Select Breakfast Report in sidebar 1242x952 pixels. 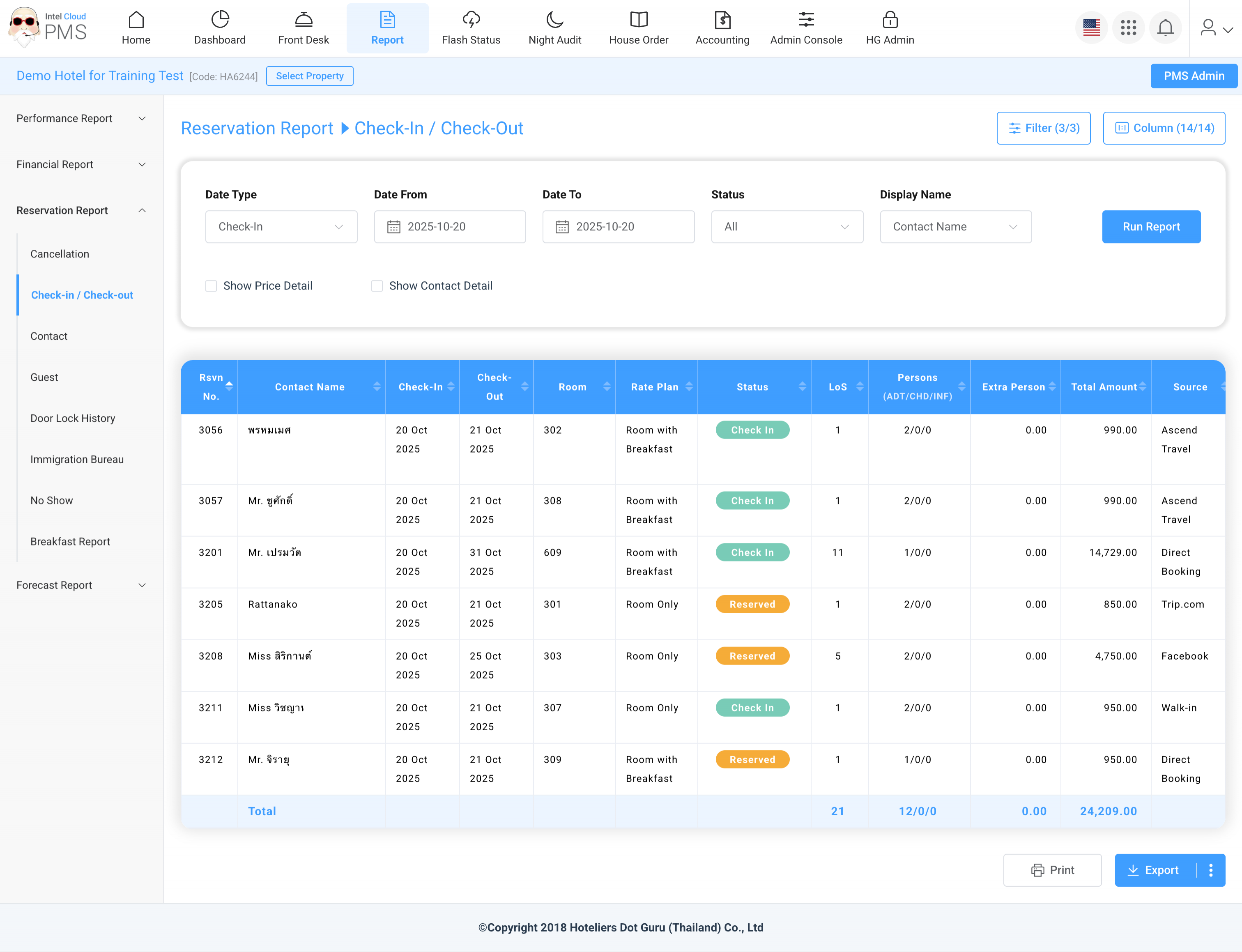70,541
